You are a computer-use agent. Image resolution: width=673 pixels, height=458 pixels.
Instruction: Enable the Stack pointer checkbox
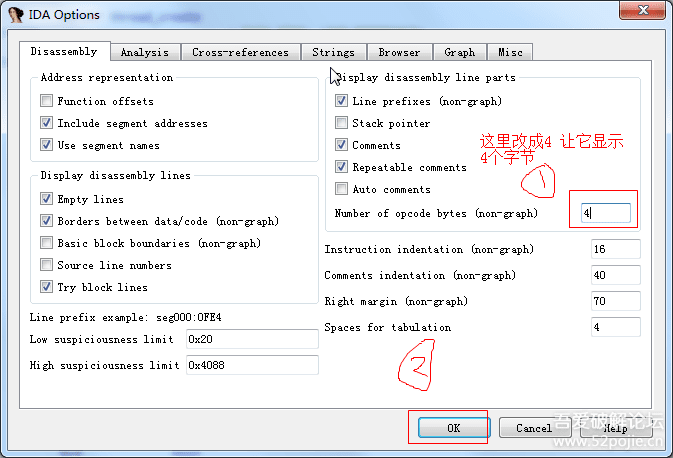point(341,123)
